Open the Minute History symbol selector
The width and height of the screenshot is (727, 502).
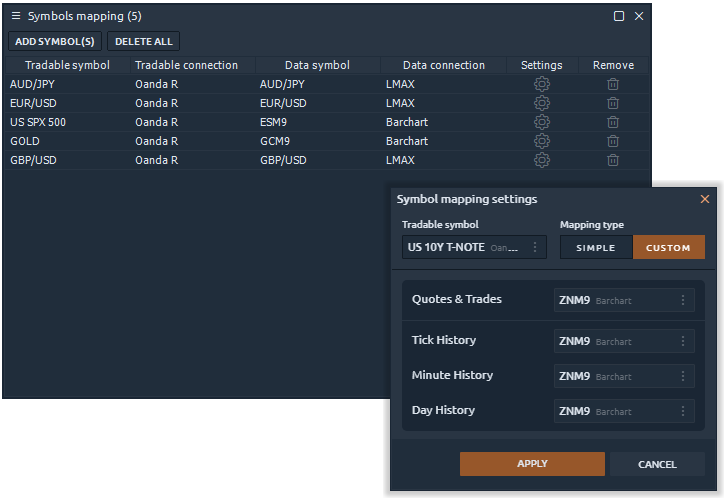[x=624, y=376]
